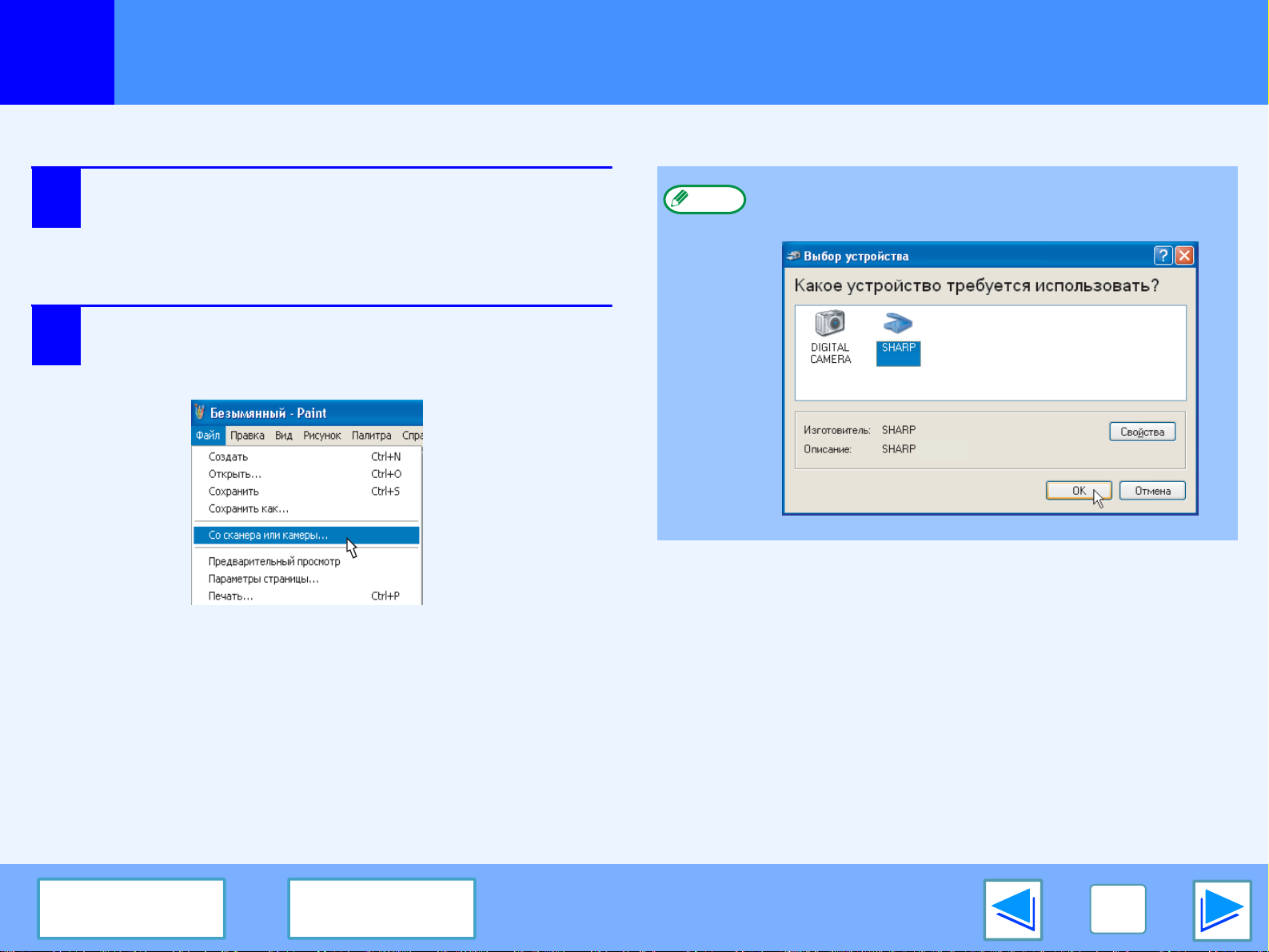Open the Вид menu
This screenshot has height=952, width=1269.
coord(284,436)
